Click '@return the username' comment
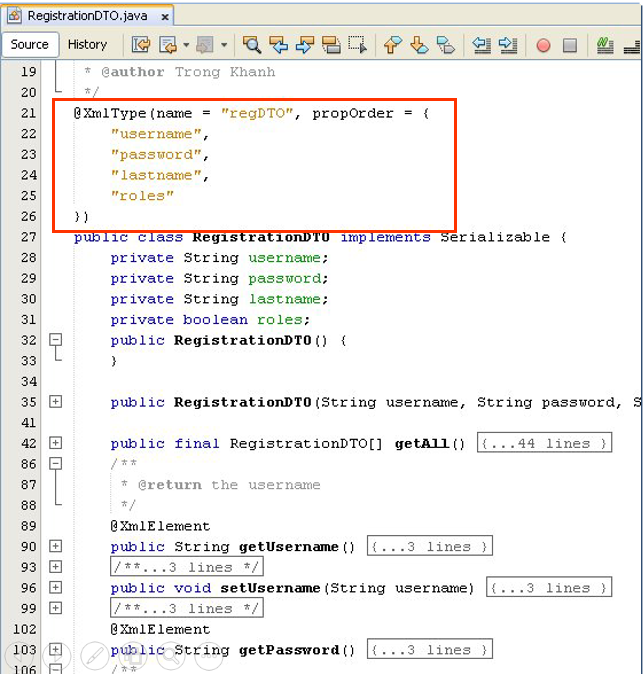 [x=229, y=485]
